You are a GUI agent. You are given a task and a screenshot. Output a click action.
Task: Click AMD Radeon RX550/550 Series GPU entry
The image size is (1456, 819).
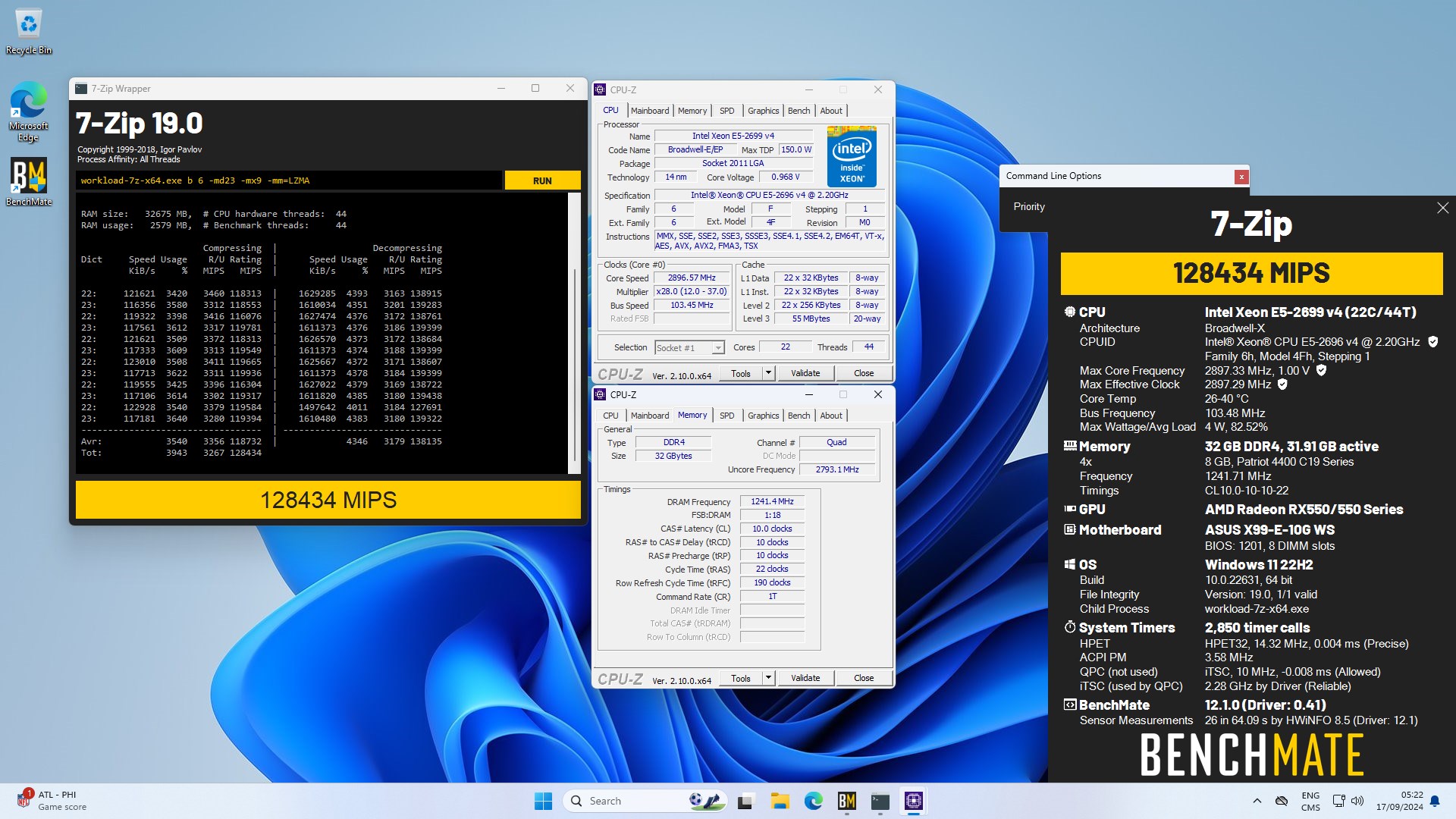1304,510
